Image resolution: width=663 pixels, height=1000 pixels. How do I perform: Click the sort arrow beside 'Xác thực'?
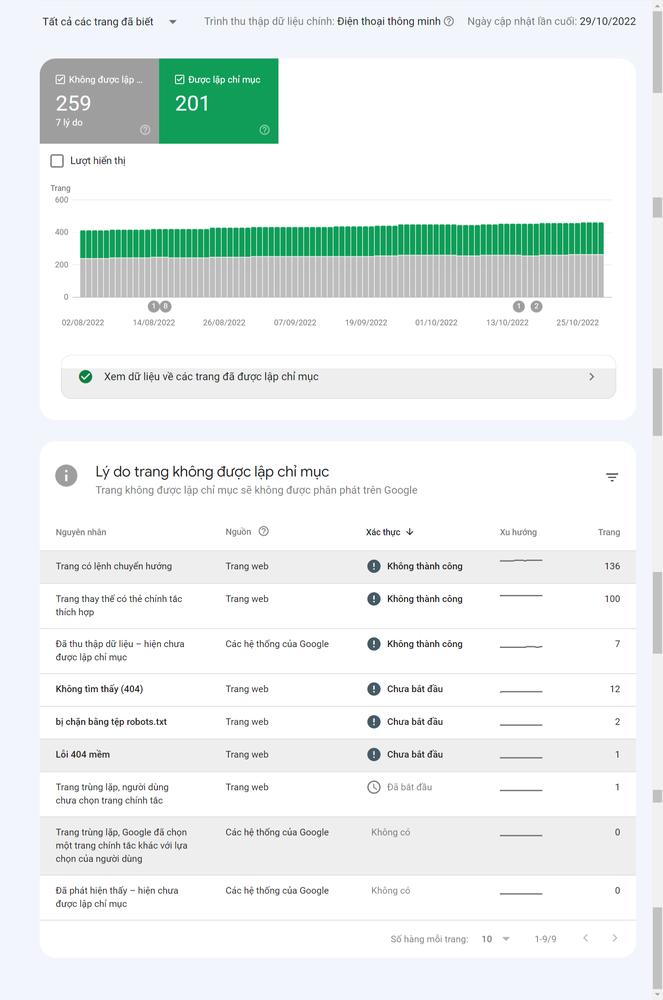tap(409, 531)
